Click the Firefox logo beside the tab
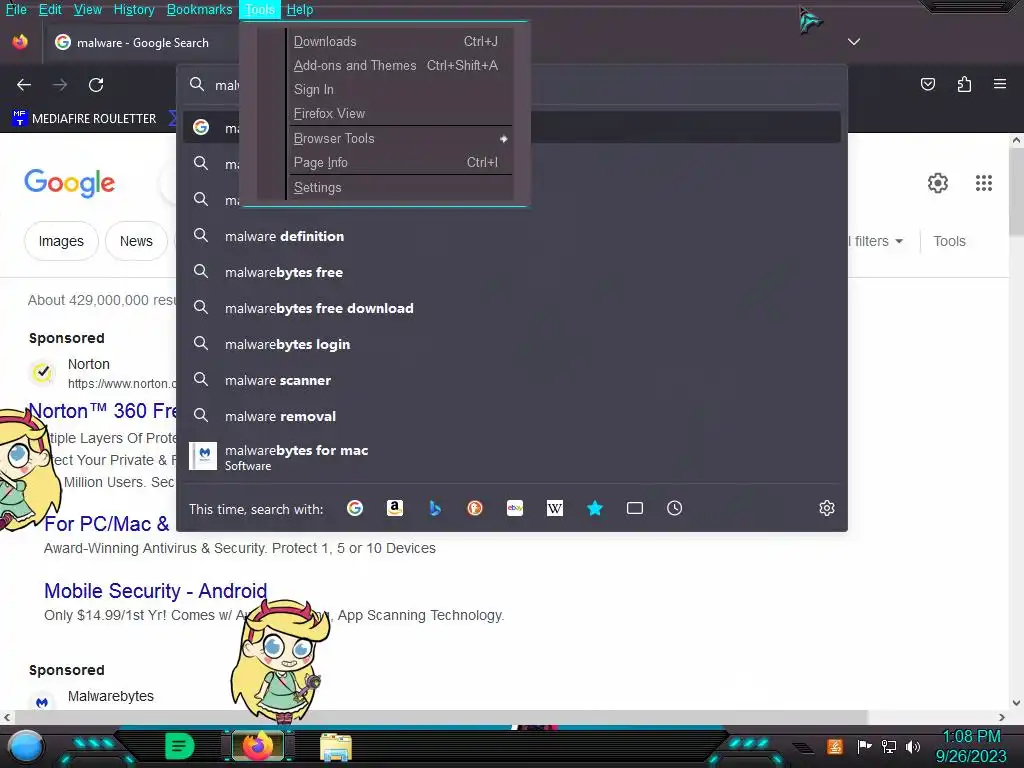The width and height of the screenshot is (1024, 768). point(20,42)
